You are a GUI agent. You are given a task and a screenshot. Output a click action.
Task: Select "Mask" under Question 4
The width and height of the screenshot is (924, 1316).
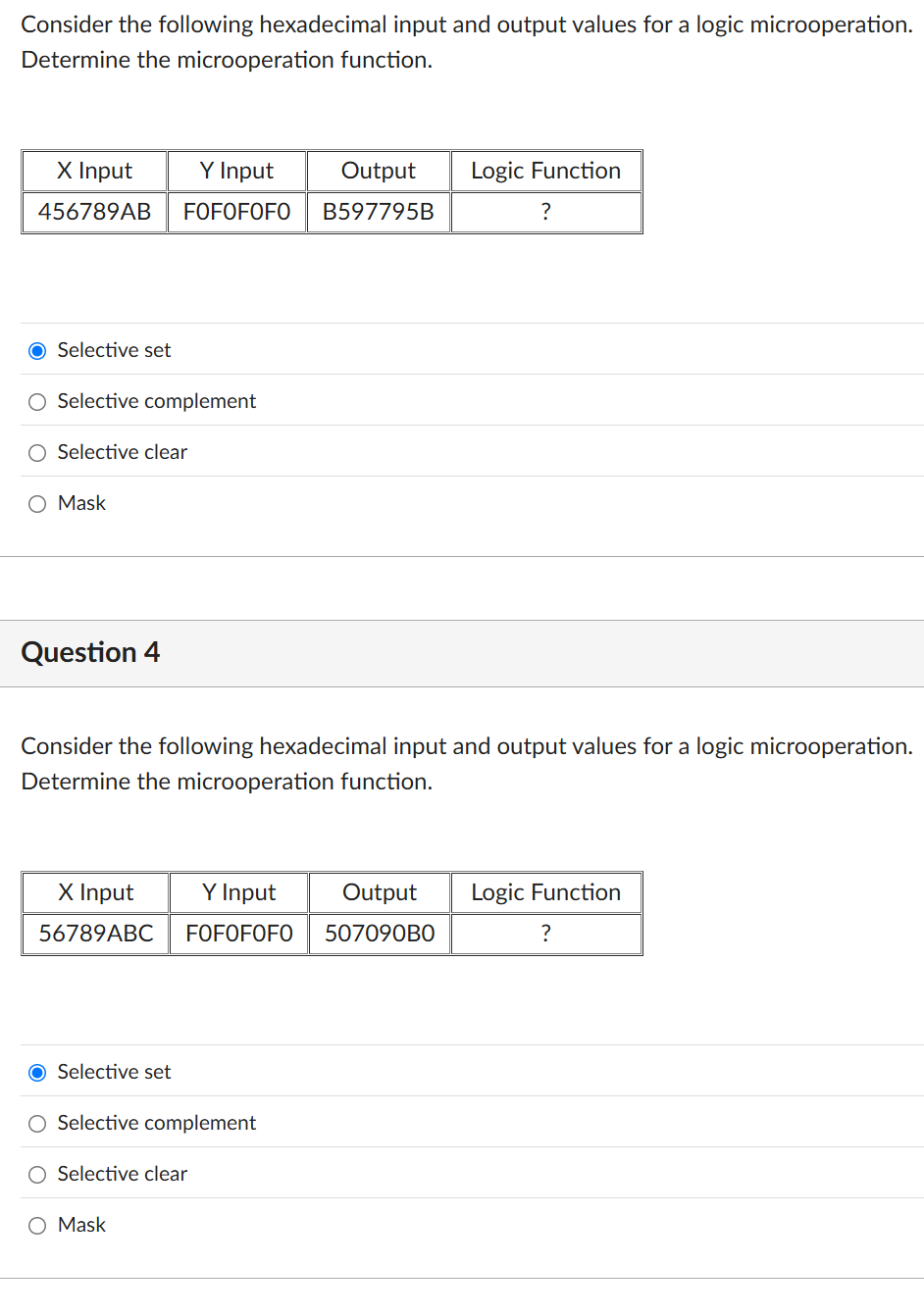(x=36, y=1225)
